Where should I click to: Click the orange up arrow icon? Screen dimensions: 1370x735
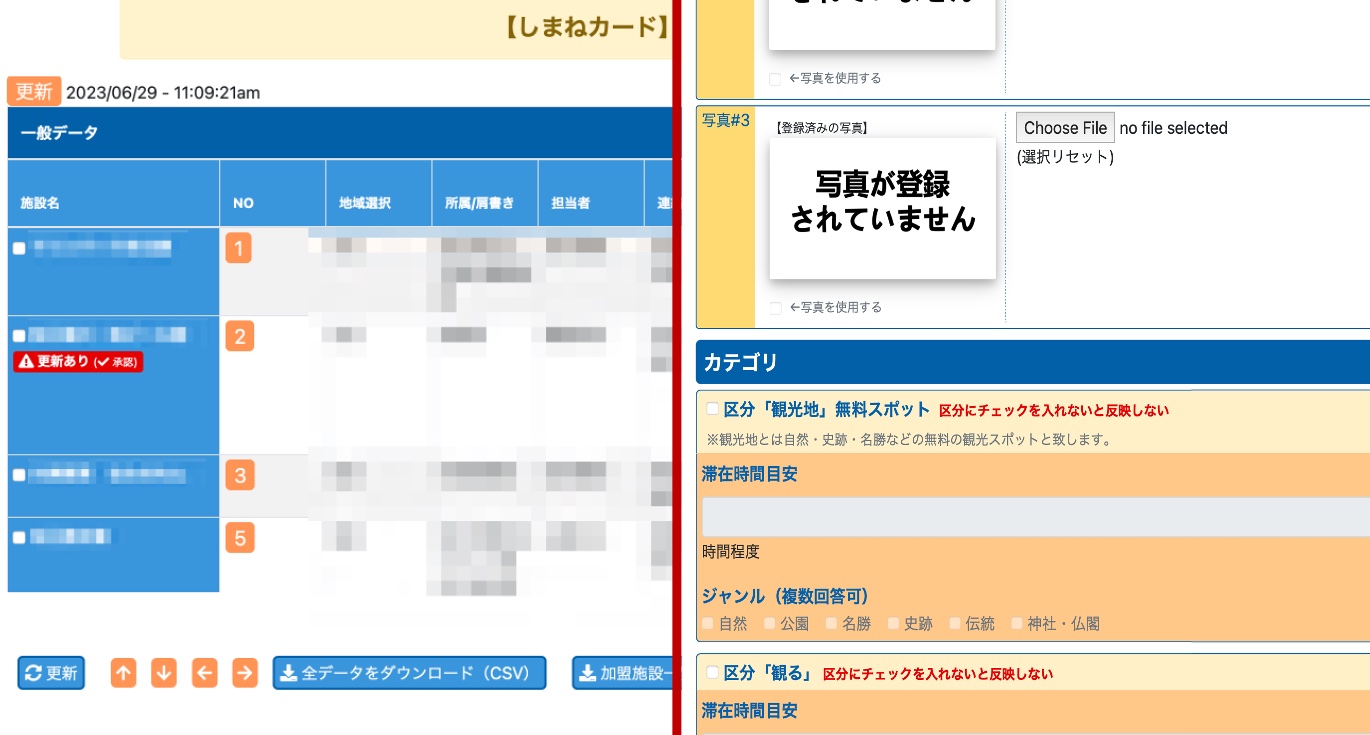123,673
